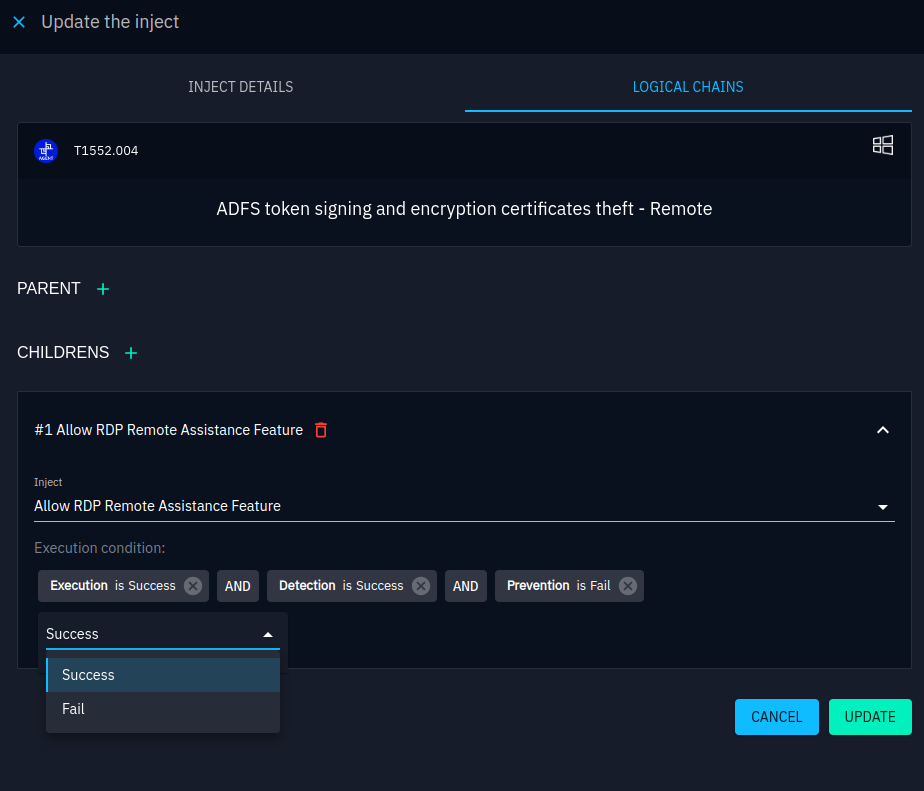Switch to the Inject Details tab
The image size is (924, 791).
[x=241, y=87]
